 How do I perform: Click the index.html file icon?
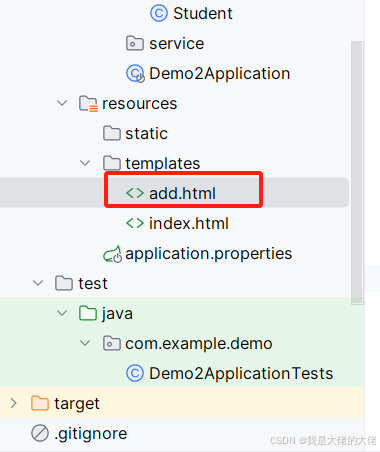[x=135, y=223]
